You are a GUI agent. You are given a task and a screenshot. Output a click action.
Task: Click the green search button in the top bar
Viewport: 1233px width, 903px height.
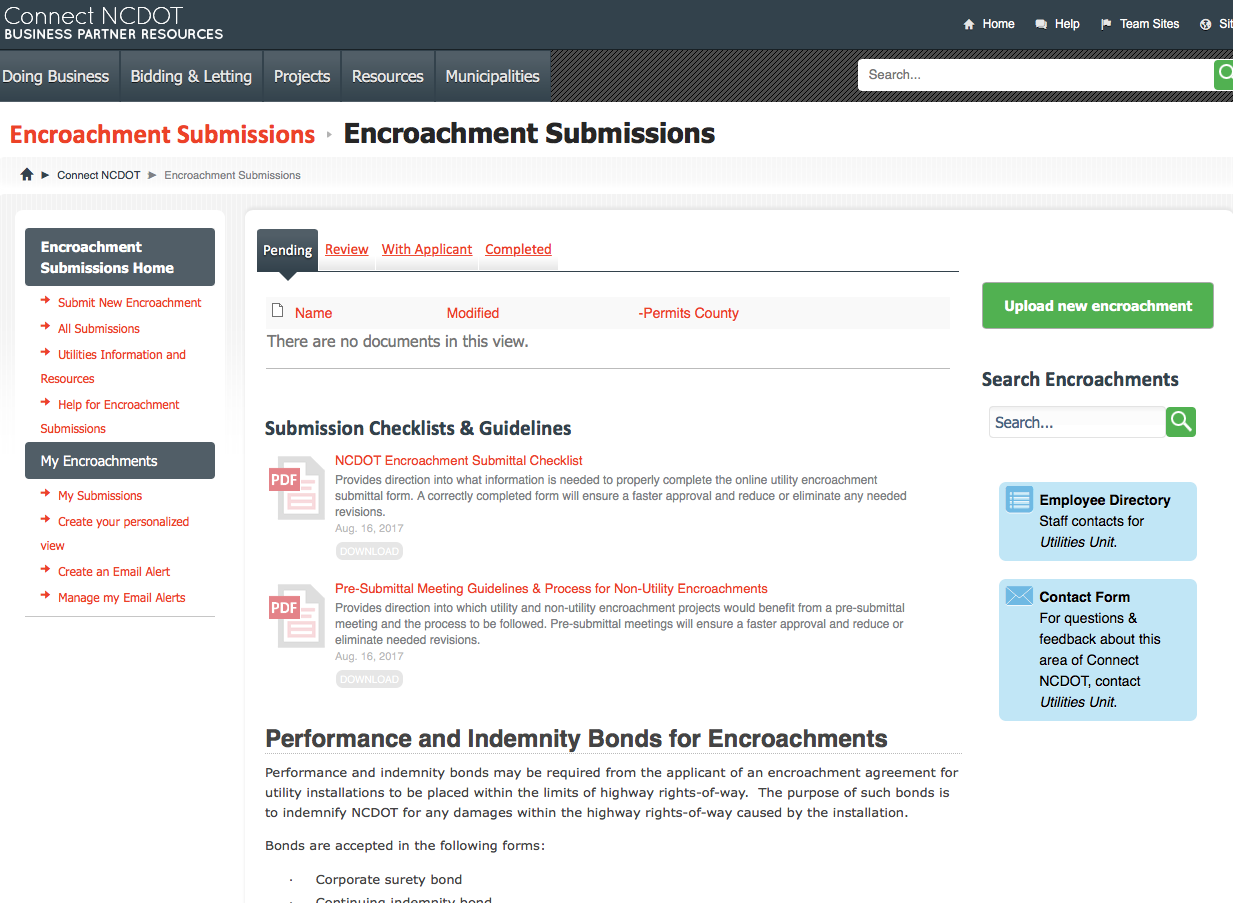[1223, 75]
